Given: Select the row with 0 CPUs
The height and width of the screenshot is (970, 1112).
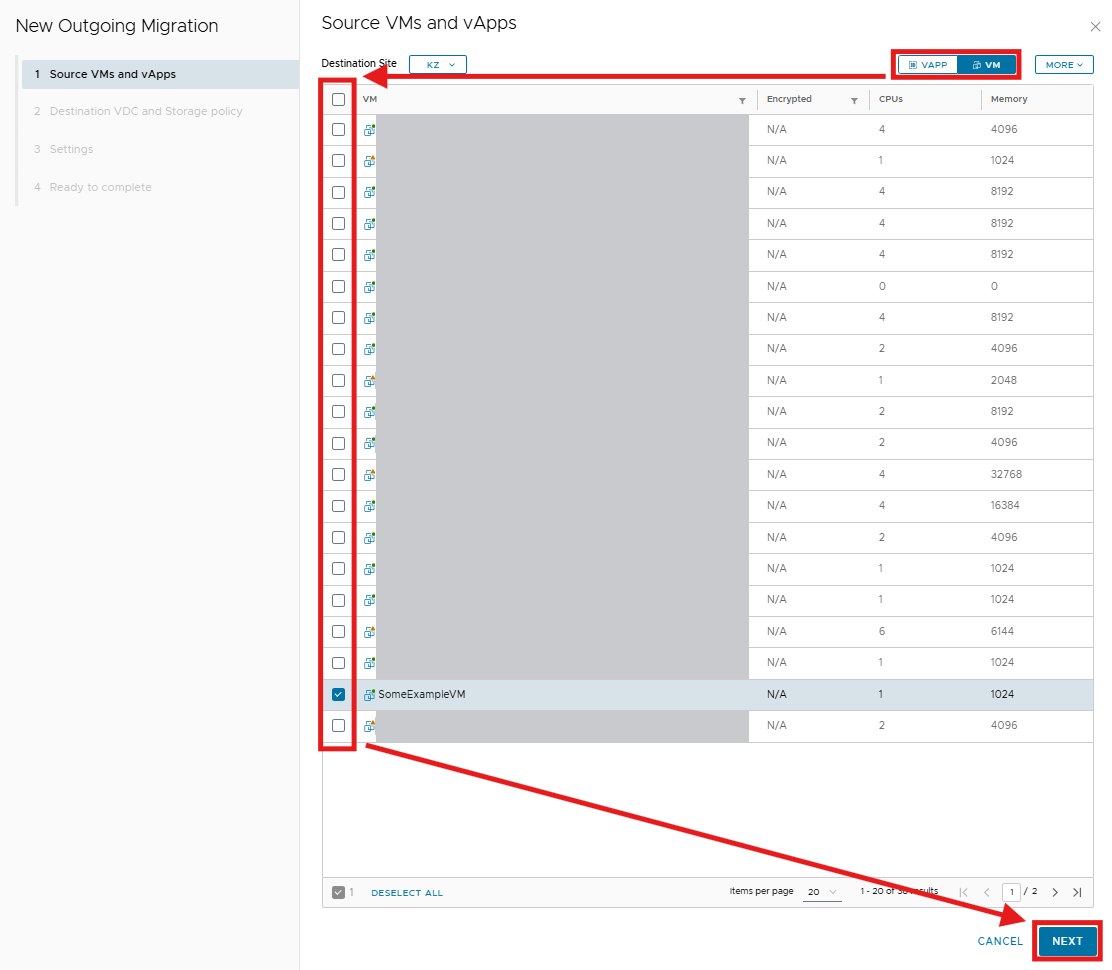Looking at the screenshot, I should [338, 286].
